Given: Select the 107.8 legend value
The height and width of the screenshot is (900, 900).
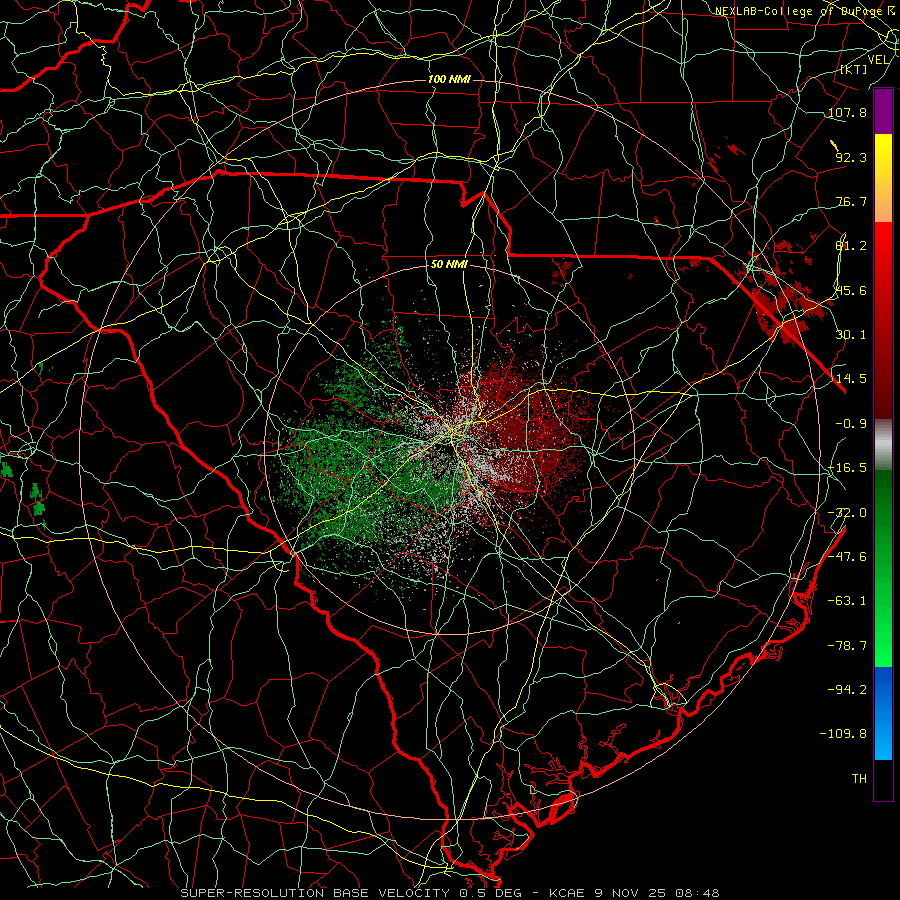Looking at the screenshot, I should click(847, 113).
